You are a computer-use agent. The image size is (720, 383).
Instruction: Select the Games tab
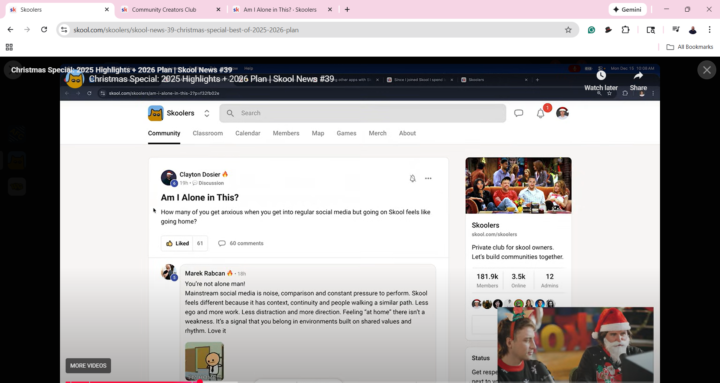346,133
